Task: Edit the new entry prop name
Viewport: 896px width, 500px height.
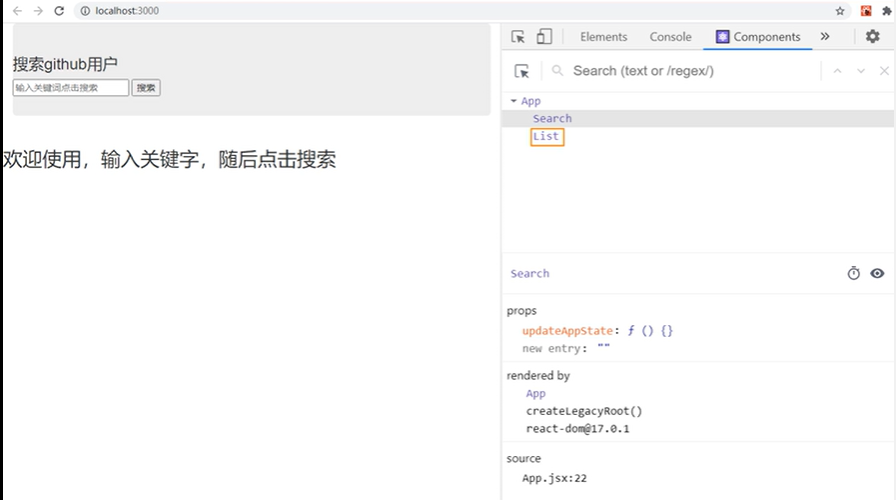Action: tap(551, 349)
